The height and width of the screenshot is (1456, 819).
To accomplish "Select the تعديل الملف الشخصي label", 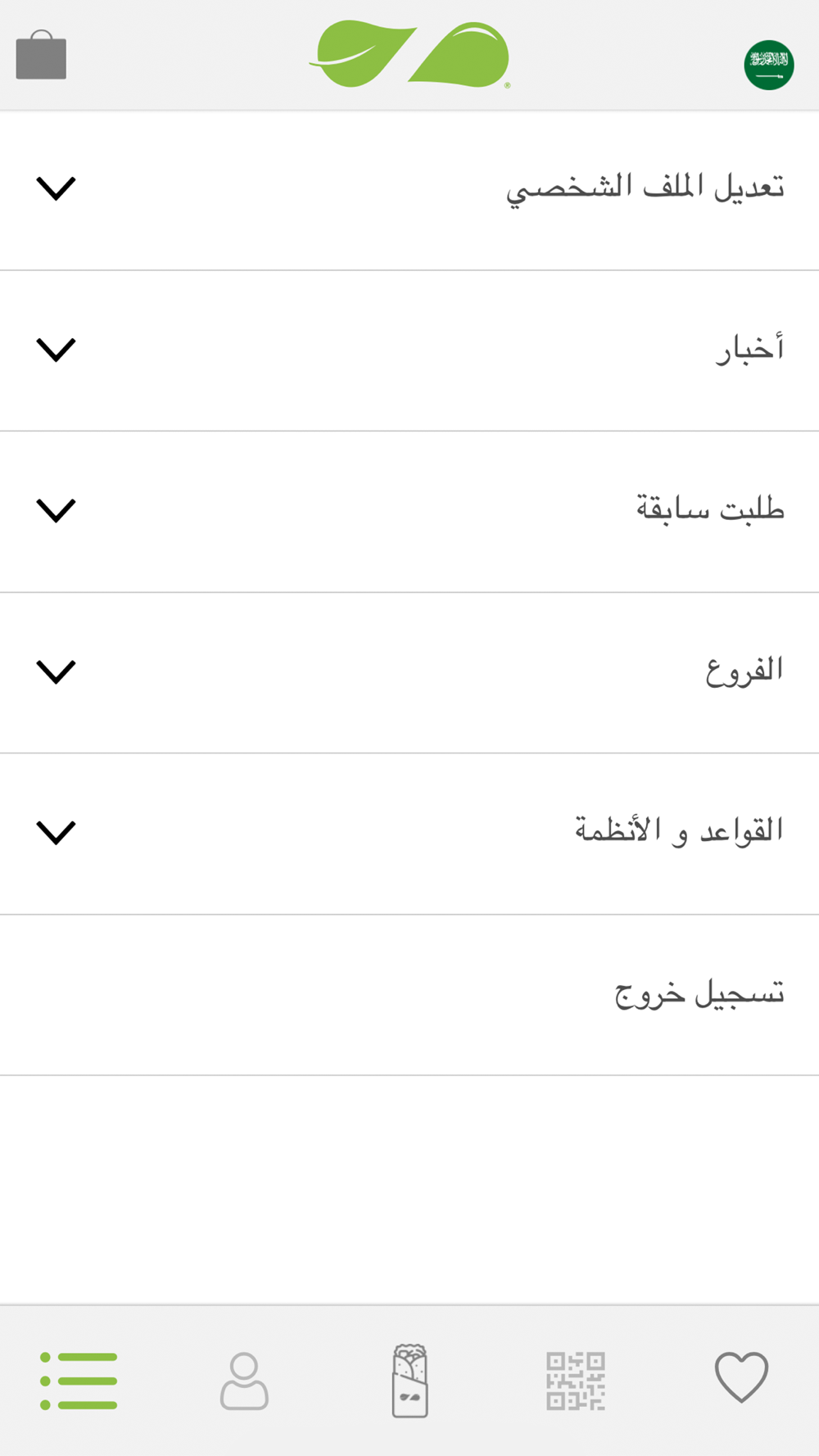I will 645,188.
